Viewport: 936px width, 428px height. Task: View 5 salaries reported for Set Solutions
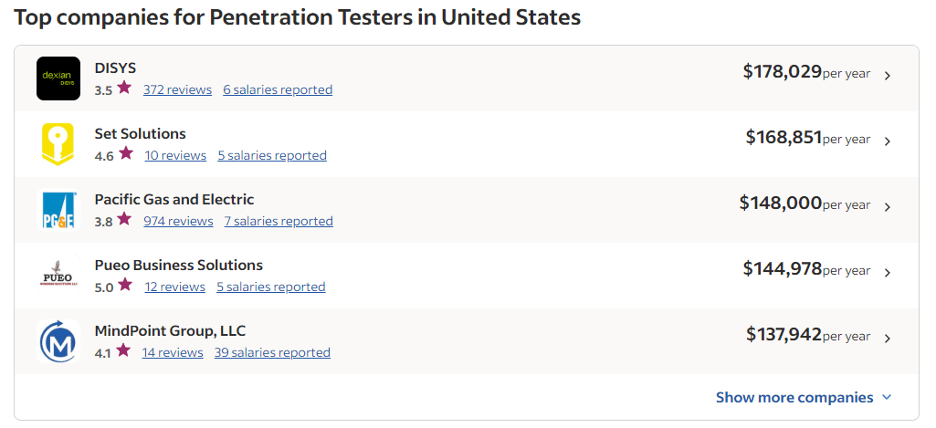pyautogui.click(x=272, y=155)
